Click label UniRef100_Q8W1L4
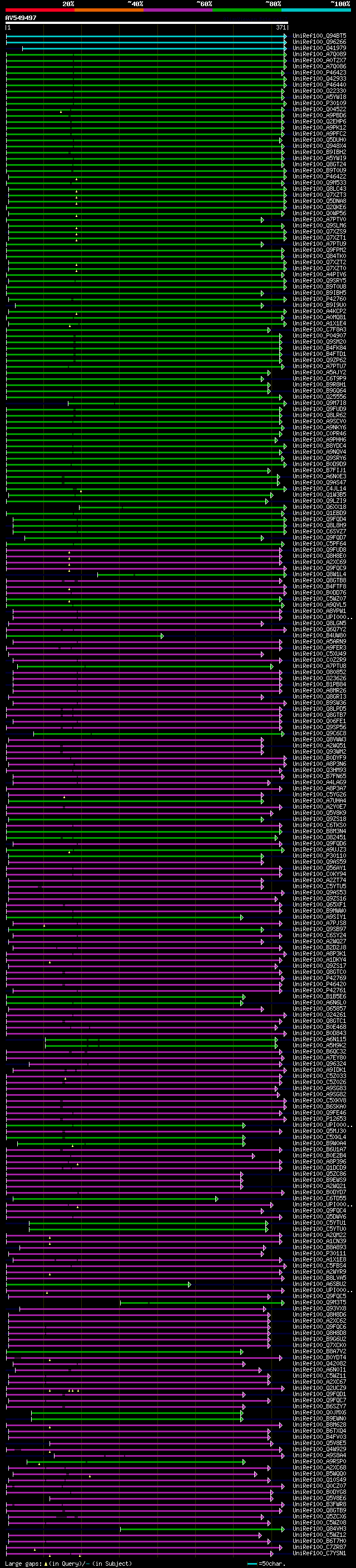The image size is (356, 1568). [x=319, y=575]
